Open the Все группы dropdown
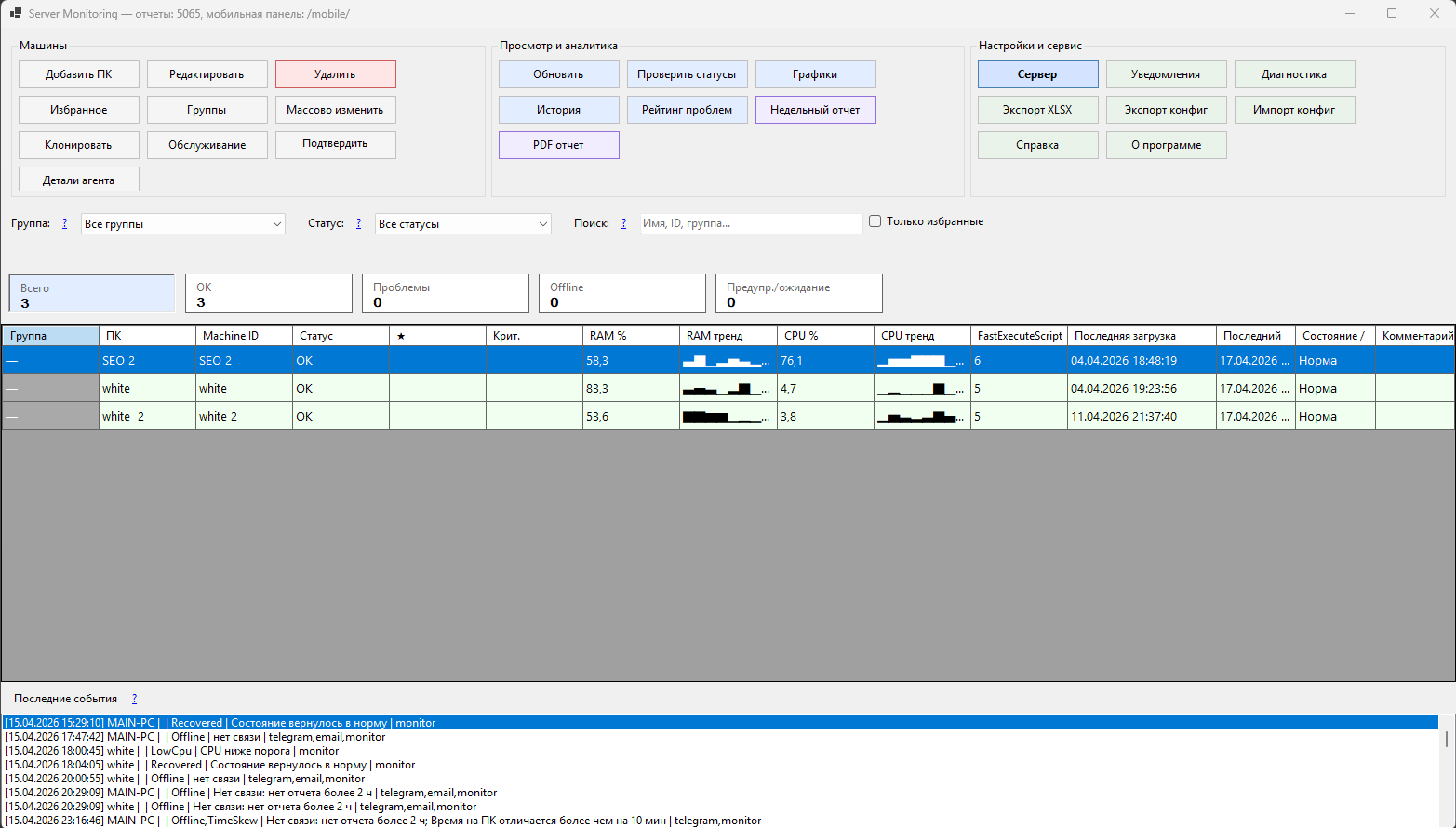The image size is (1456, 828). 182,223
